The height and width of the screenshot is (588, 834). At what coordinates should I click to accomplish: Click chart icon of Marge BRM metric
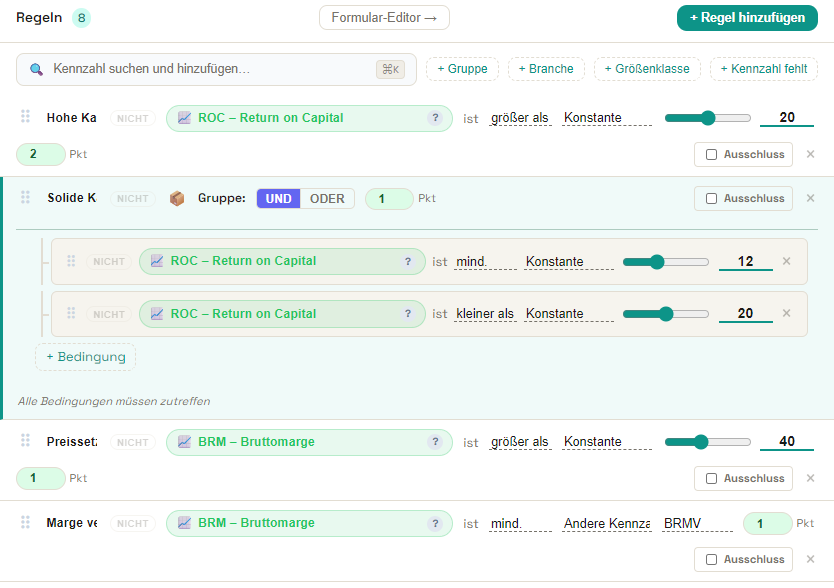click(184, 523)
